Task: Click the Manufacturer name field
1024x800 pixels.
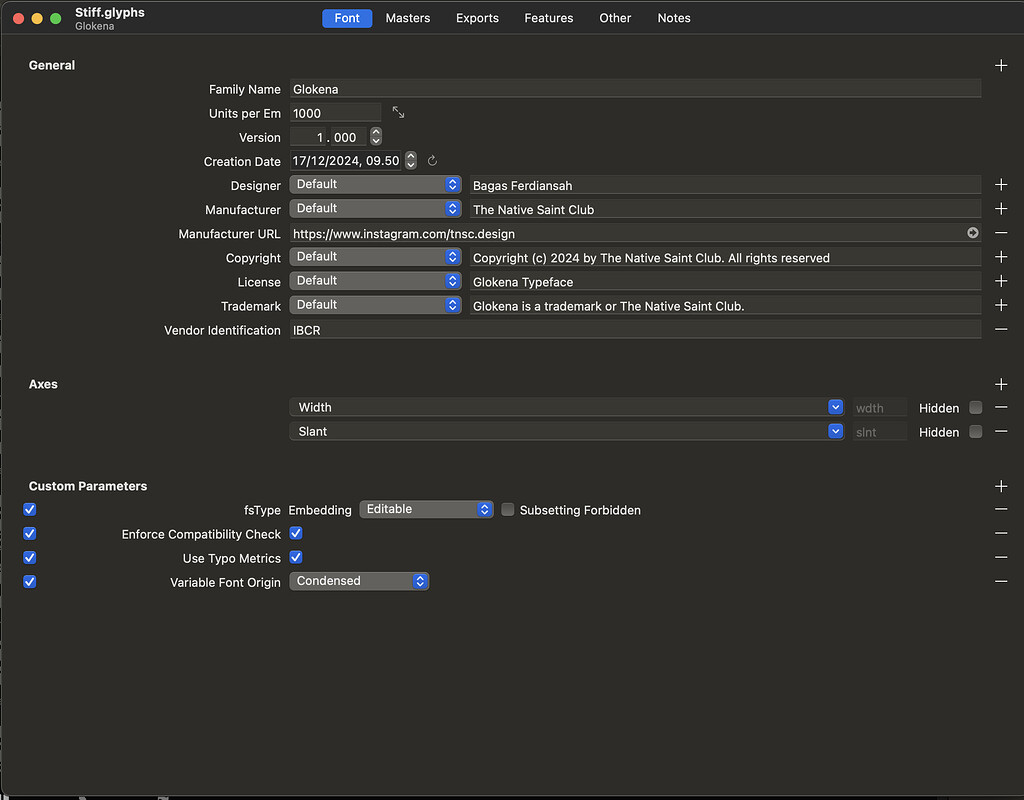Action: point(726,210)
